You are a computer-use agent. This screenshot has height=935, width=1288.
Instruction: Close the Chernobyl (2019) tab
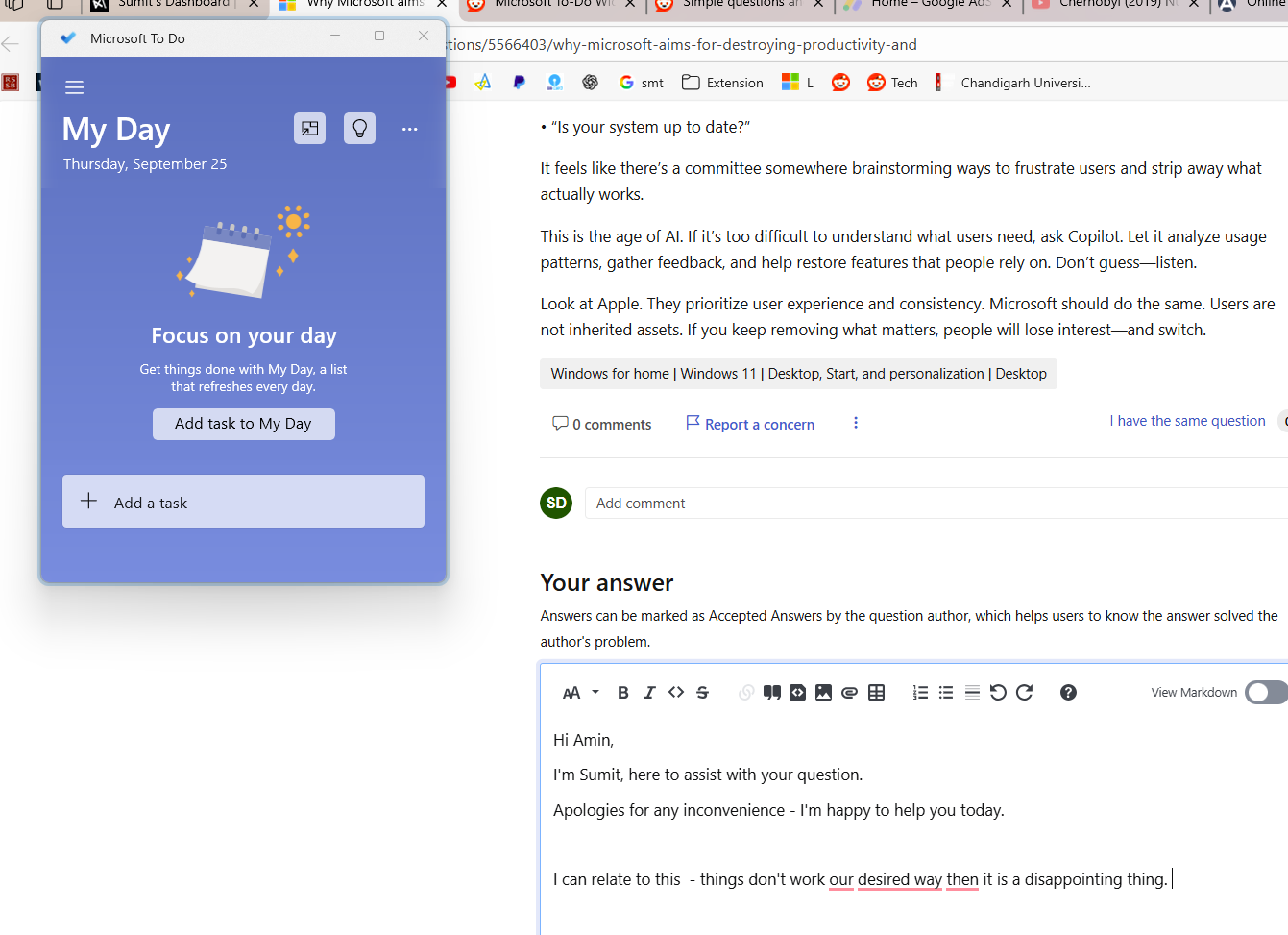1194,4
